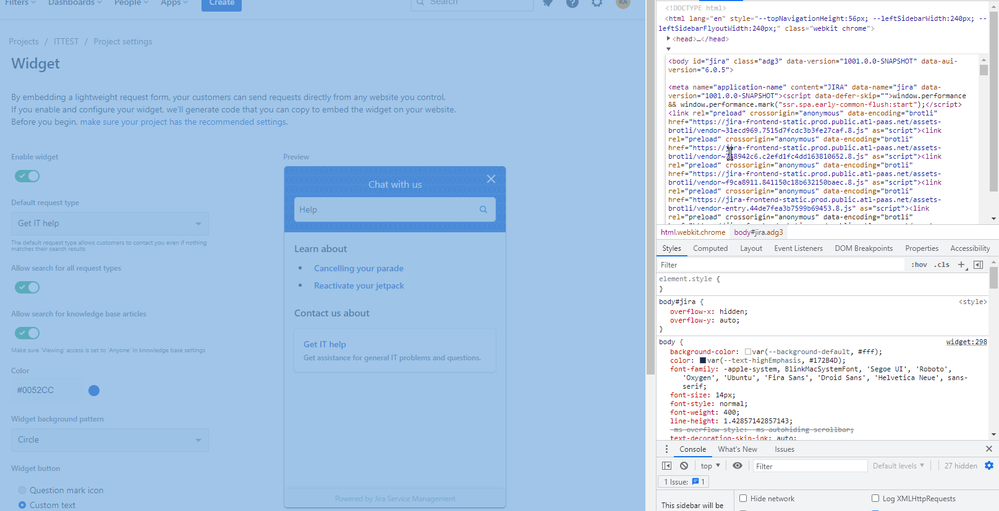Image resolution: width=999 pixels, height=511 pixels.
Task: Click the new style rule plus icon
Action: (x=961, y=264)
